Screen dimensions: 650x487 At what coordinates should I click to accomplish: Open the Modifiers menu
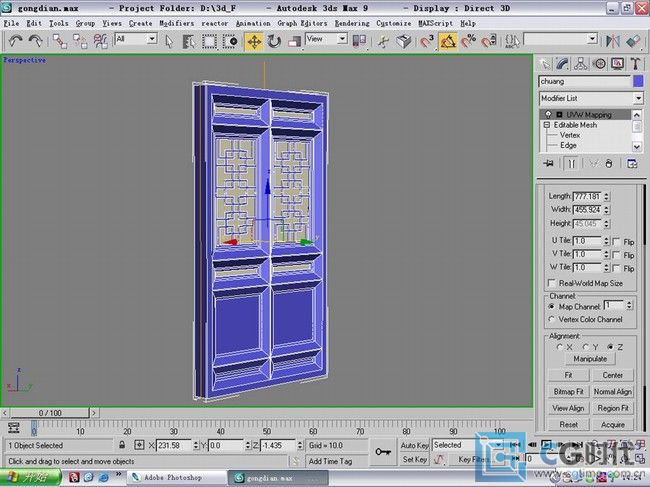[x=177, y=24]
